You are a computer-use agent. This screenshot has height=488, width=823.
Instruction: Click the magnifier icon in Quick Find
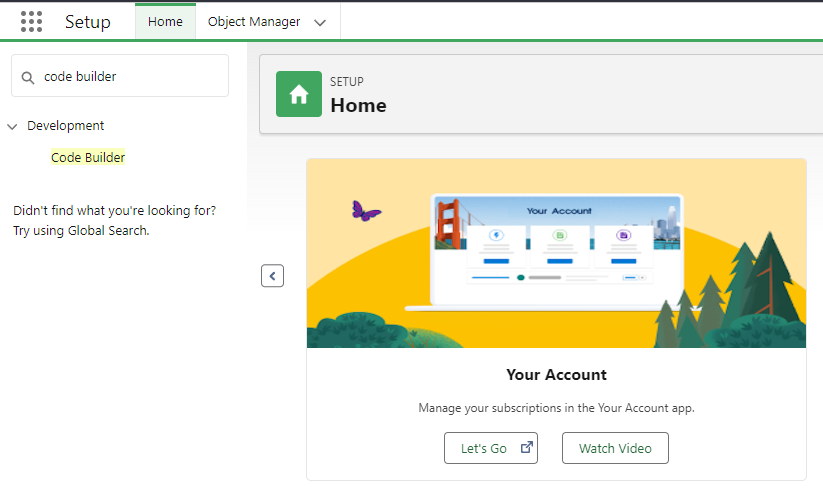click(x=28, y=78)
